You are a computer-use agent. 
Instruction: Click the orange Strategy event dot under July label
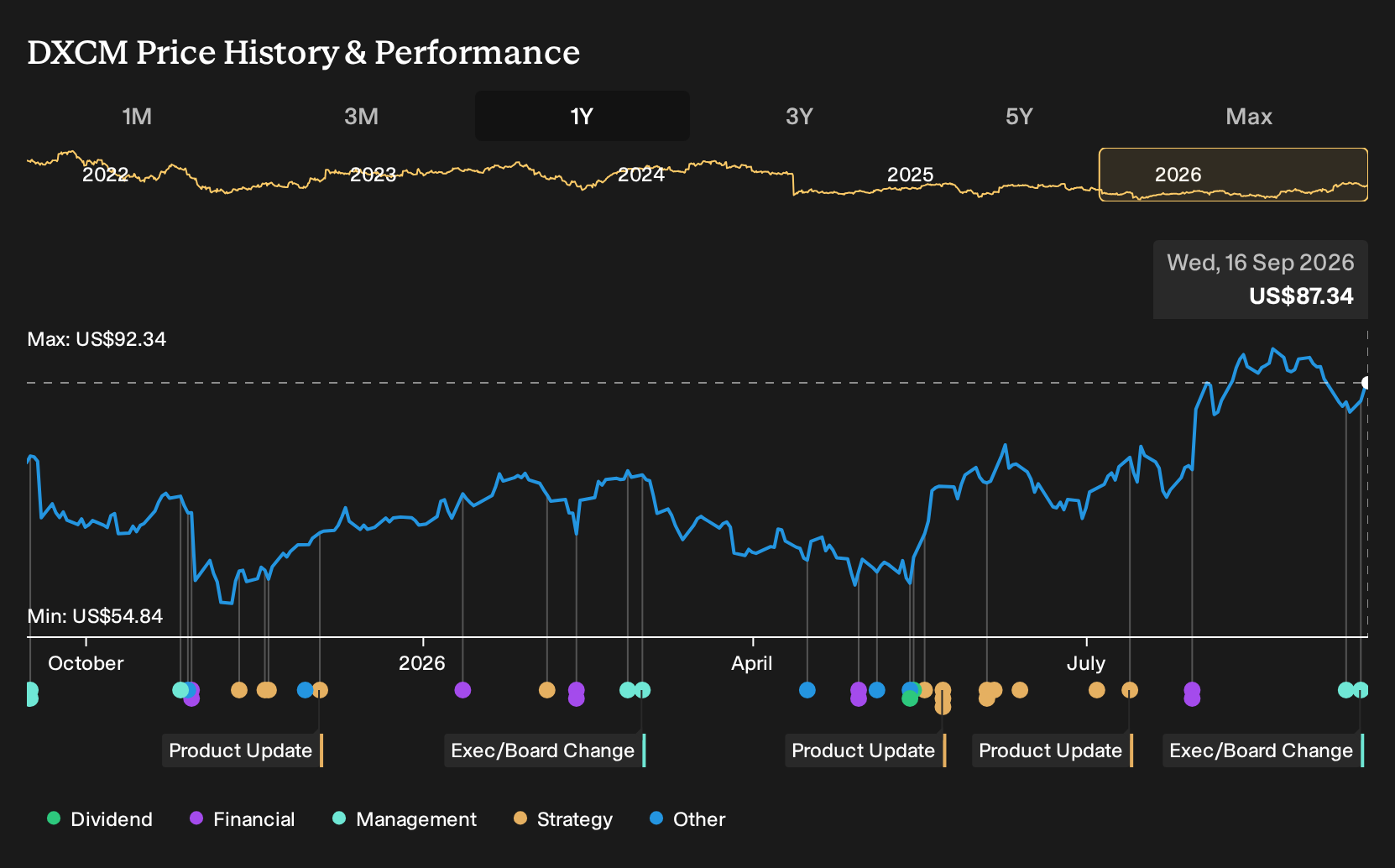[1097, 690]
